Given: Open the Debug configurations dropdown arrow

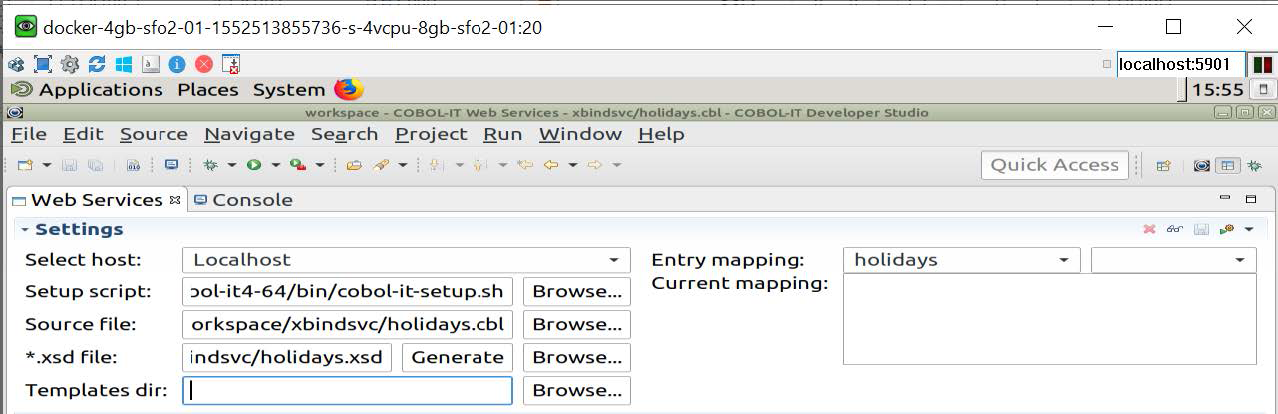Looking at the screenshot, I should (231, 165).
